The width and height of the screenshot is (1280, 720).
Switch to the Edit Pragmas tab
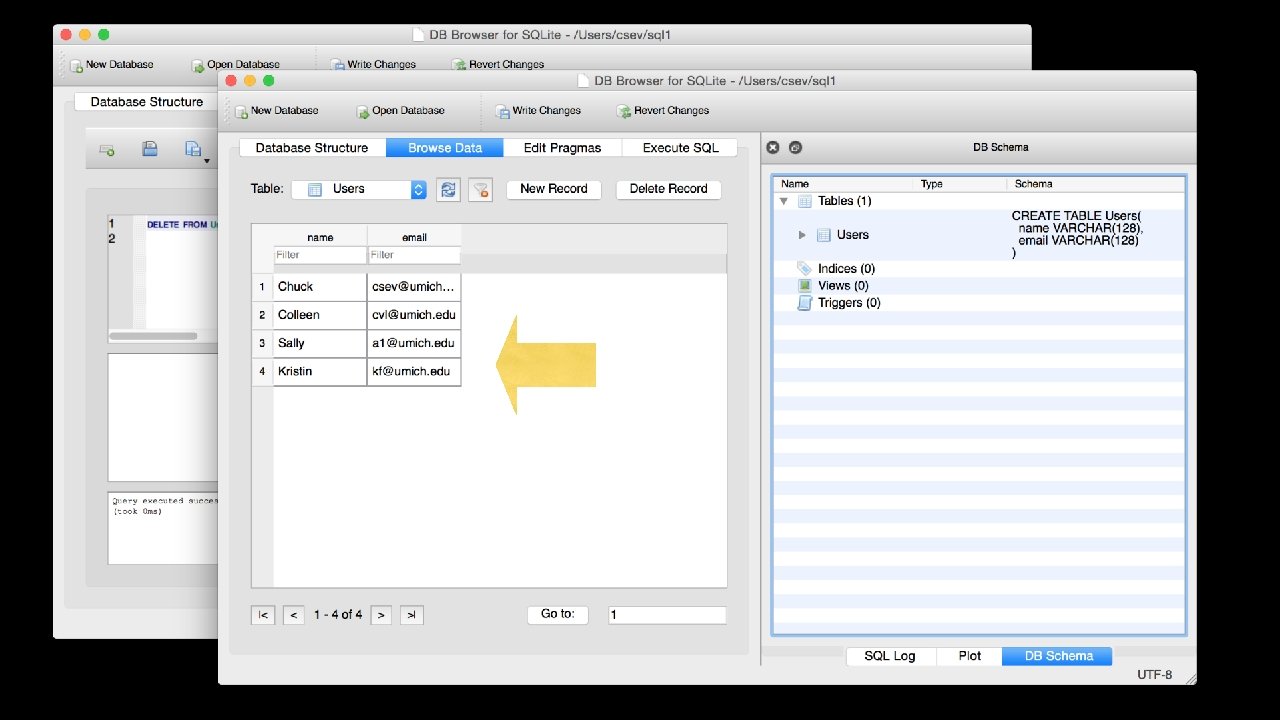[562, 148]
